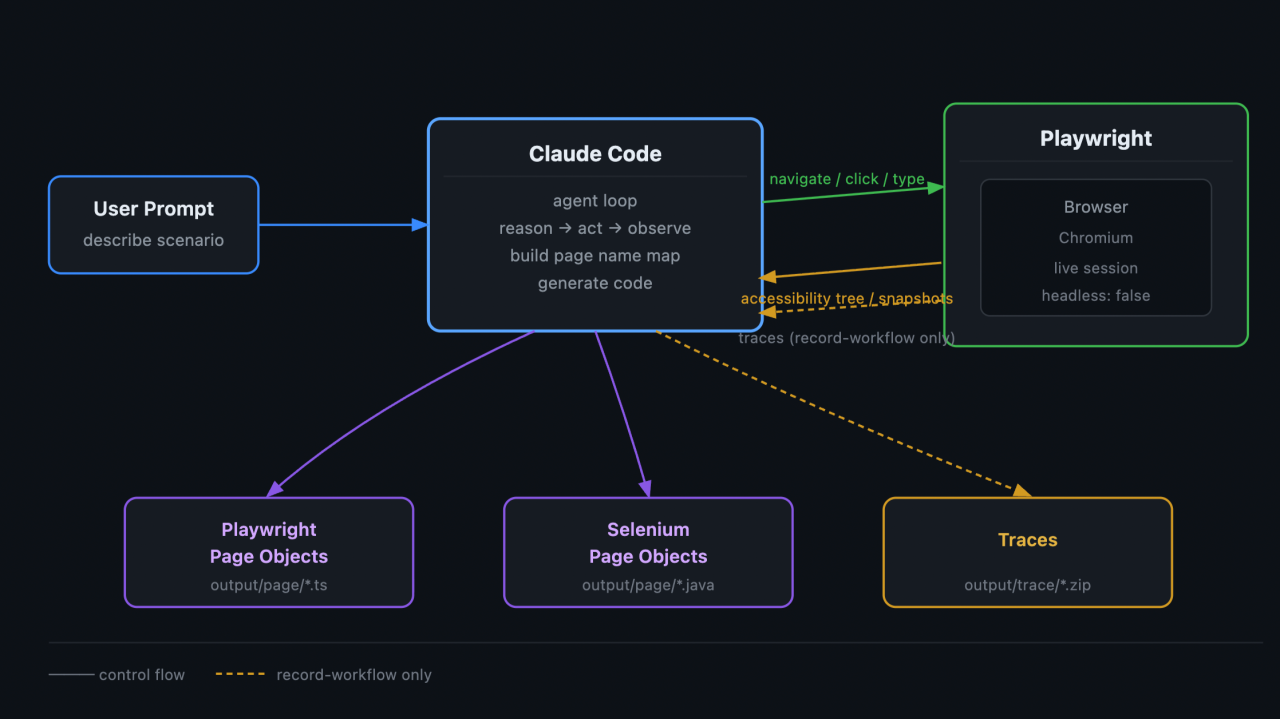Screen dimensions: 1280x719
Task: Click 'traces (record-workflow only)' label
Action: (x=847, y=338)
